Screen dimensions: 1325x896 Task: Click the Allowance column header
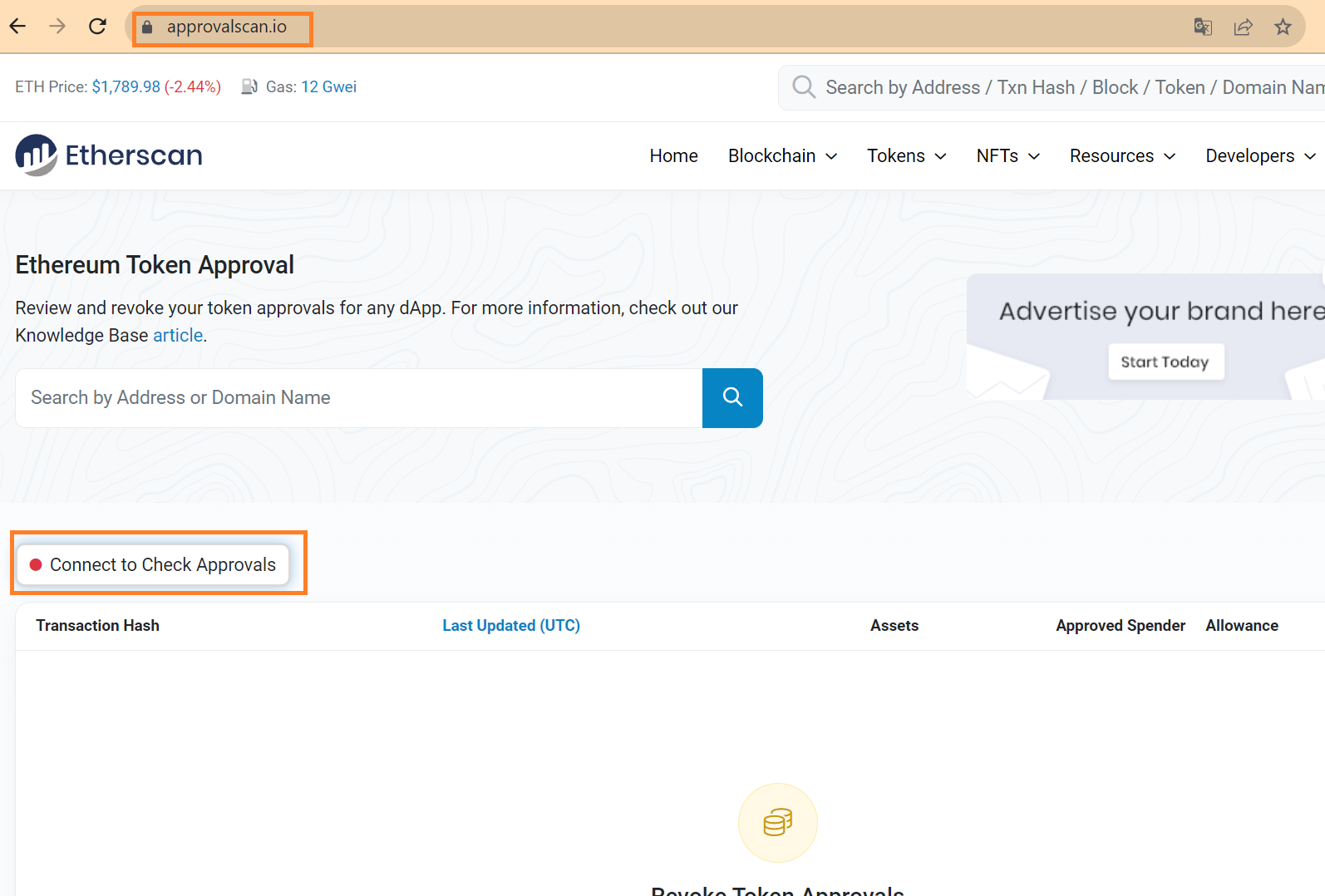pyautogui.click(x=1242, y=625)
